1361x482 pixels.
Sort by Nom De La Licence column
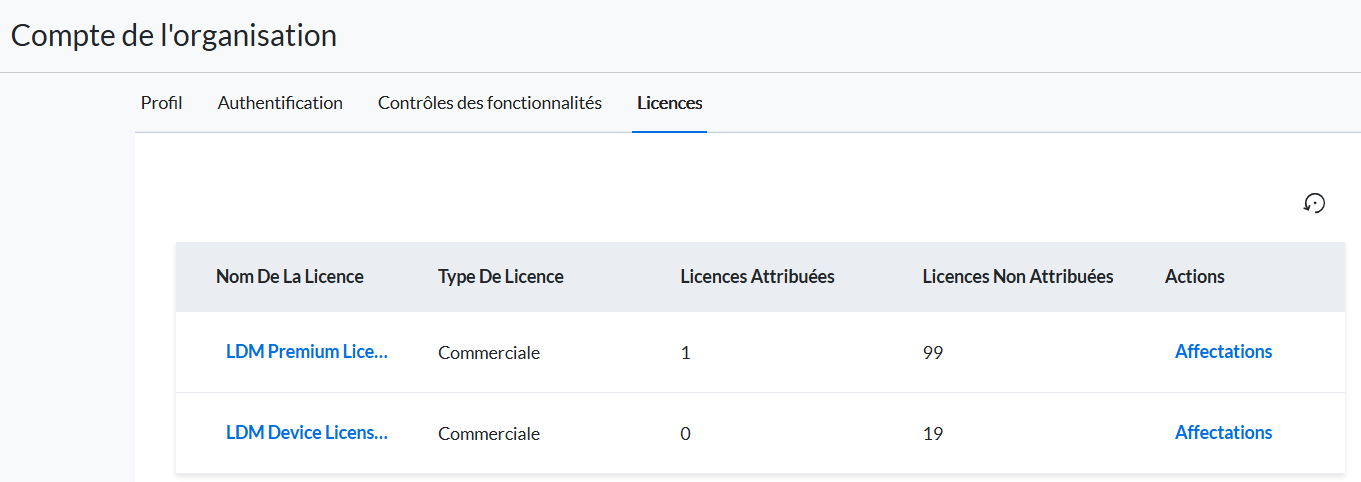coord(290,277)
